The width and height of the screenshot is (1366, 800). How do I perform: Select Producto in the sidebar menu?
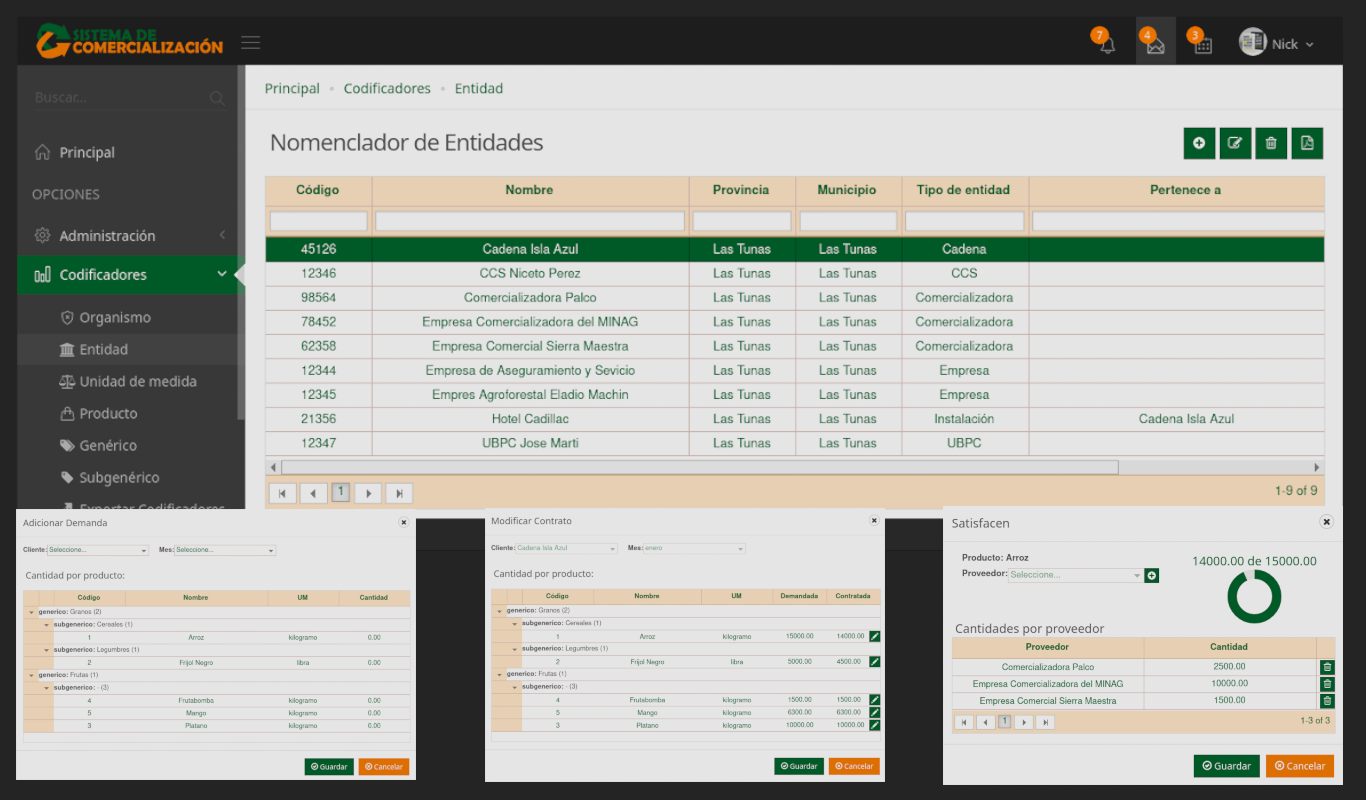point(108,413)
